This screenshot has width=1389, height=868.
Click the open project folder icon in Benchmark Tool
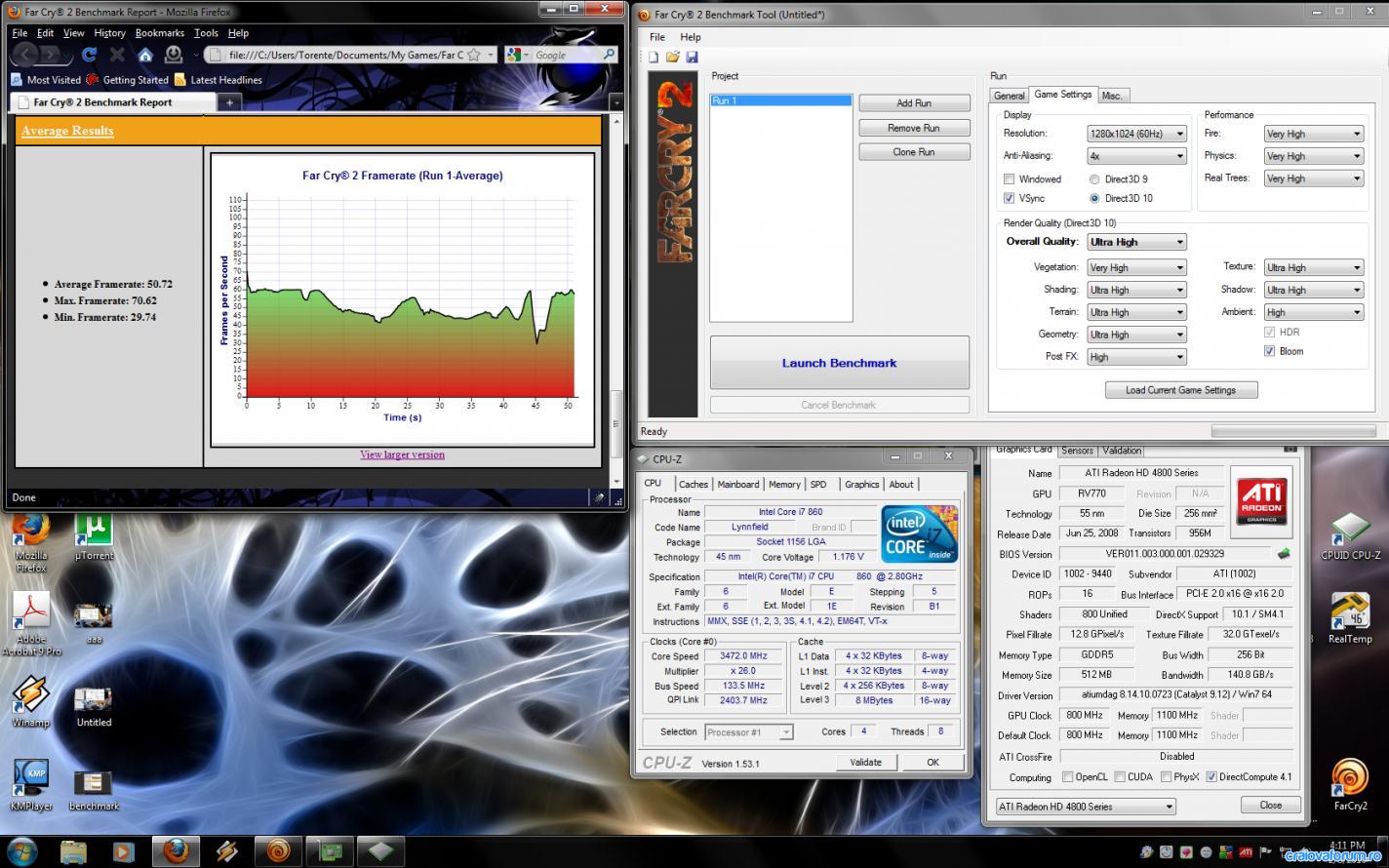tap(673, 58)
